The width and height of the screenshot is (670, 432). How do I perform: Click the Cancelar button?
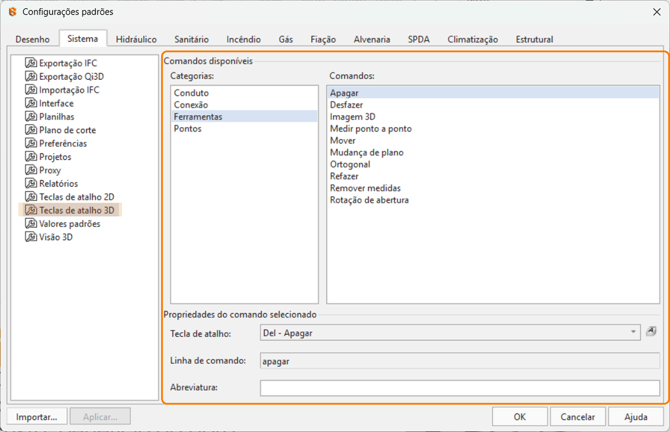coord(578,417)
